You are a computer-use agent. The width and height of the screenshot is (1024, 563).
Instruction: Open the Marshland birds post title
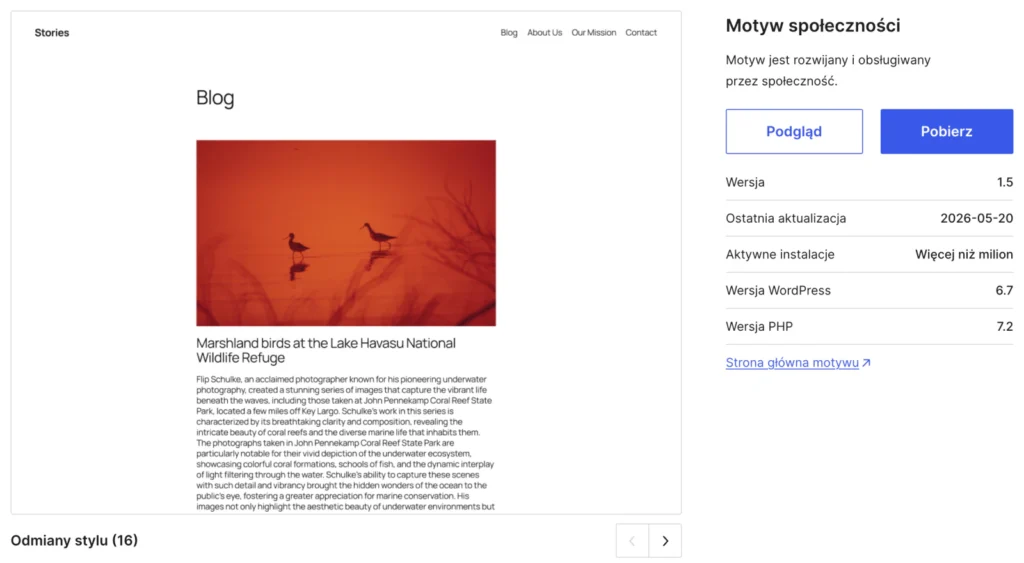326,350
